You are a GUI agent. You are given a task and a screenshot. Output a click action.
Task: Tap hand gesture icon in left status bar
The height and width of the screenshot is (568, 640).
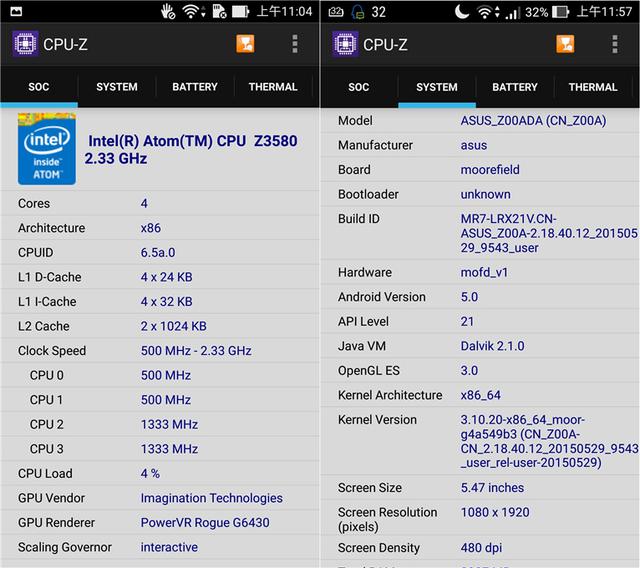168,11
